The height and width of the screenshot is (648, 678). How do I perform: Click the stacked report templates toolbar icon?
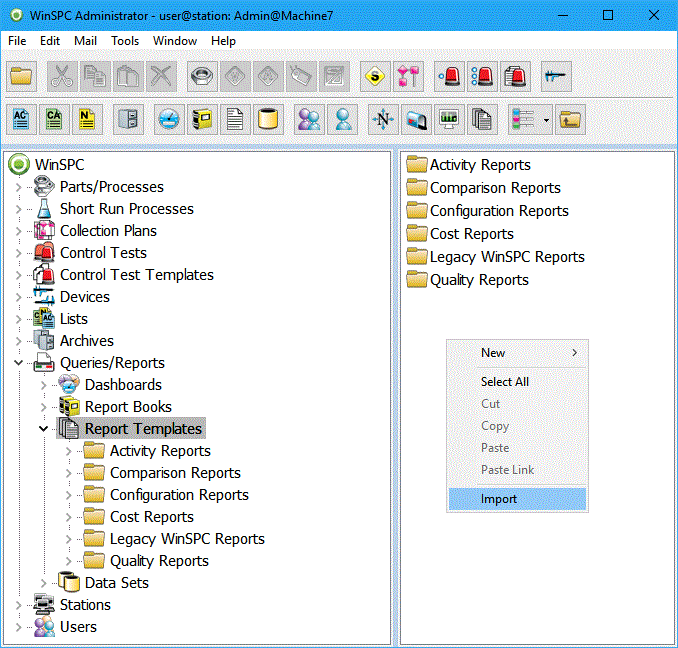tap(482, 119)
